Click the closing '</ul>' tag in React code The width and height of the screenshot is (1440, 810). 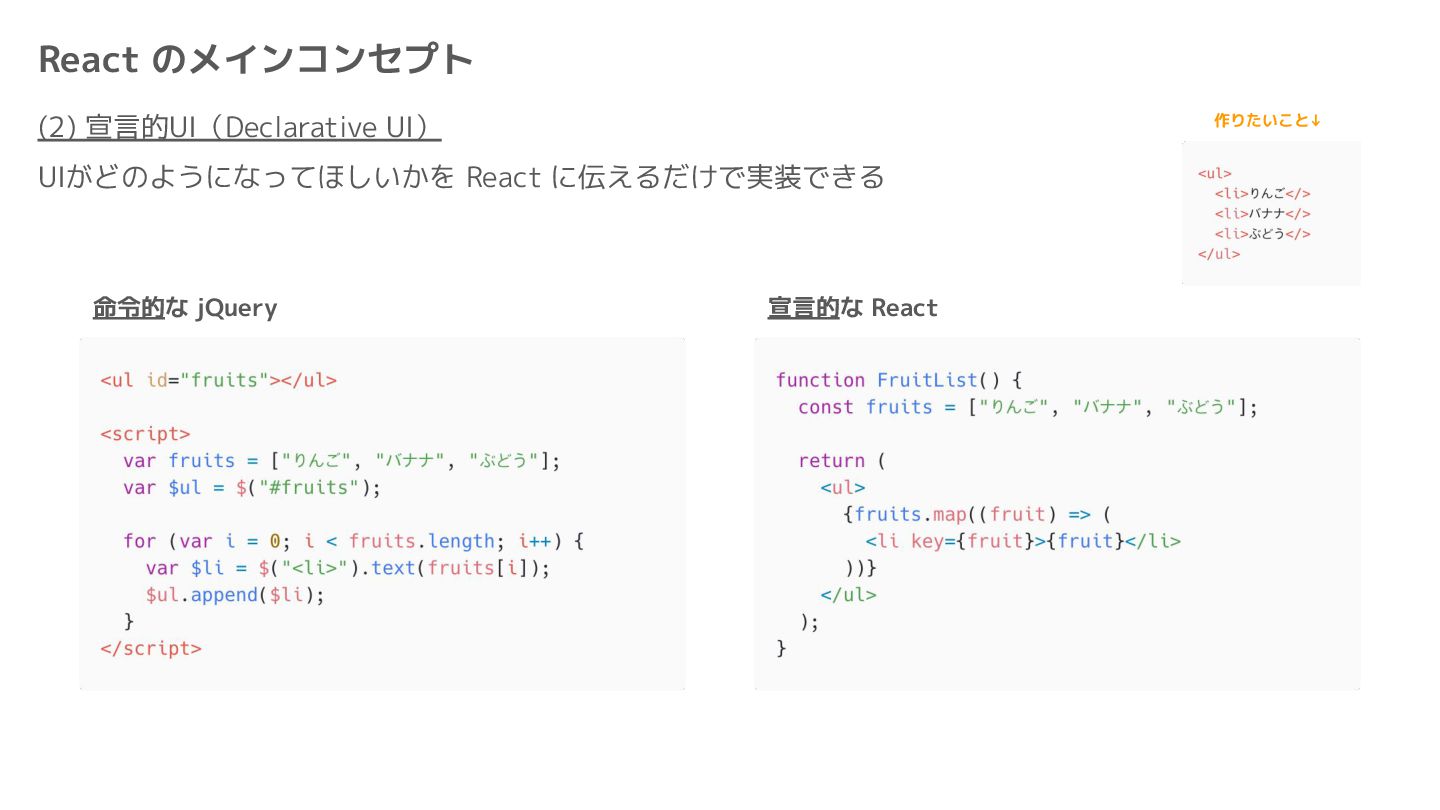point(848,595)
